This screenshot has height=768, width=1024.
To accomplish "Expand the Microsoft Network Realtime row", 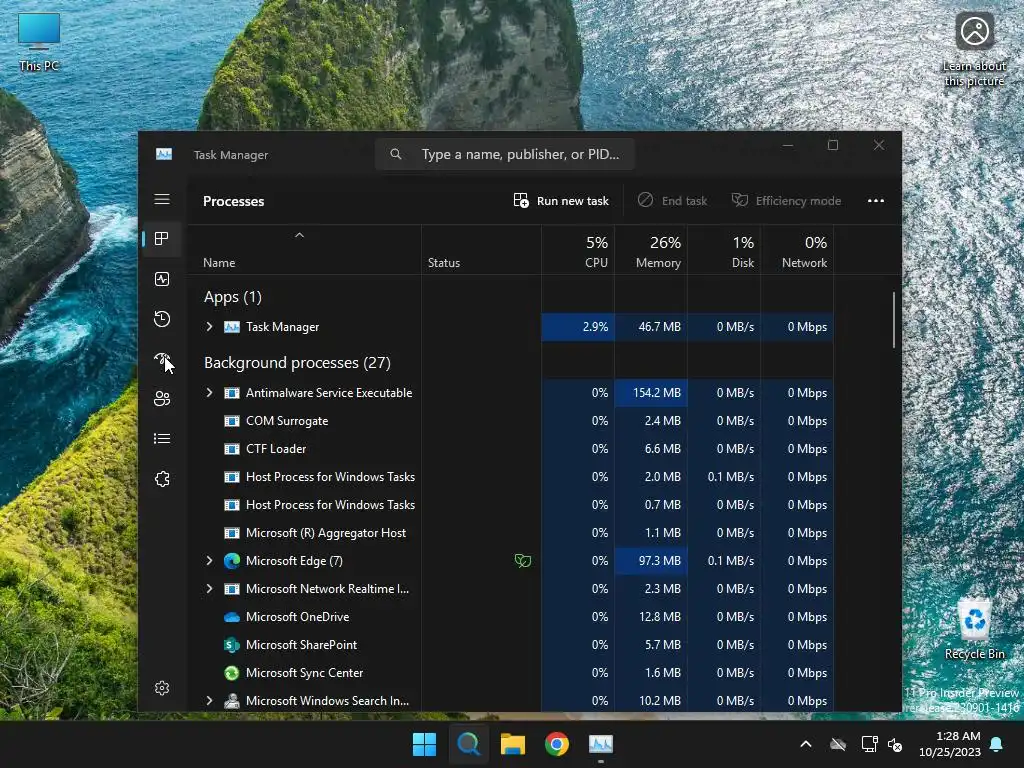I will click(209, 588).
